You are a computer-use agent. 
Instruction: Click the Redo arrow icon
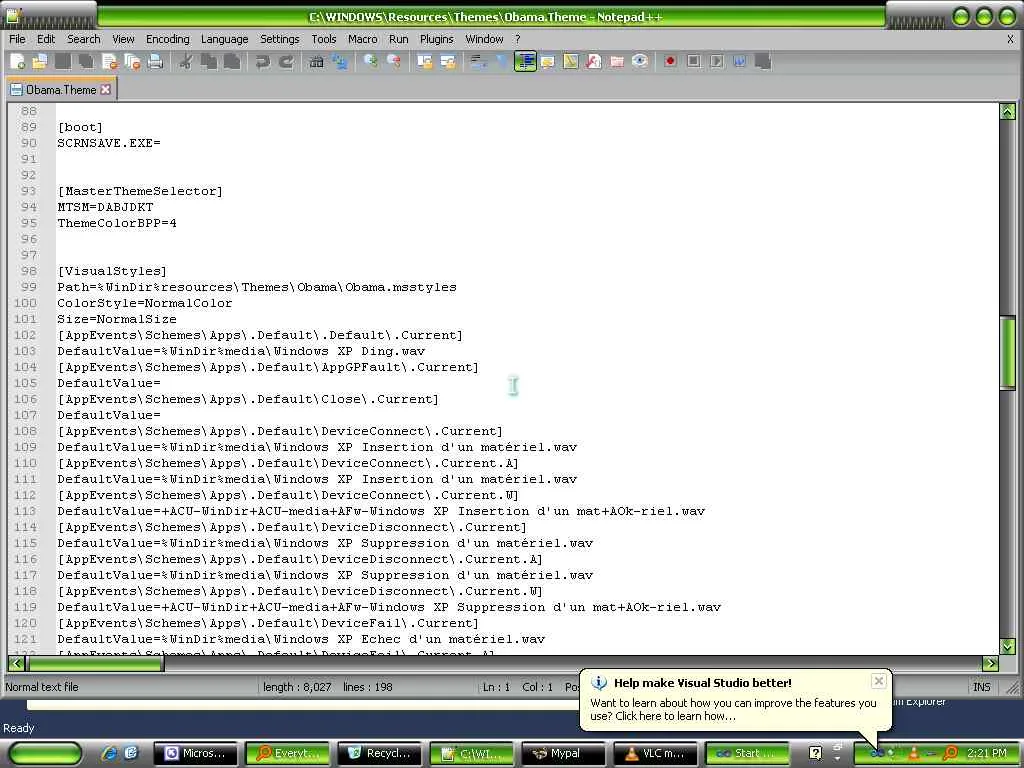tap(285, 61)
